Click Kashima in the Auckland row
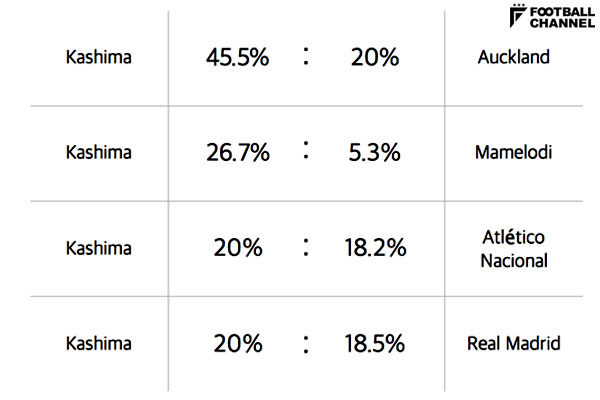Screen dimensions: 600x400 (x=98, y=57)
